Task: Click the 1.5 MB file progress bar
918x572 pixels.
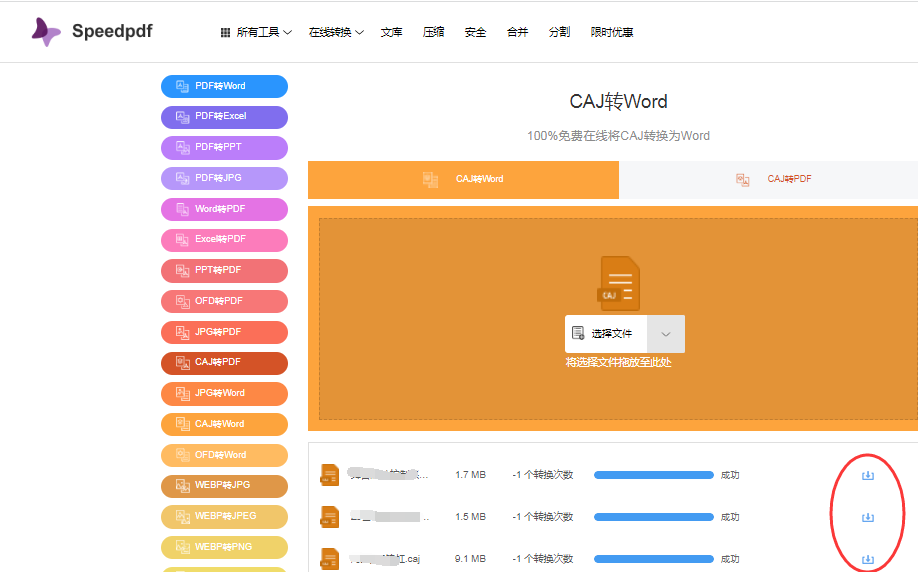Action: point(653,517)
